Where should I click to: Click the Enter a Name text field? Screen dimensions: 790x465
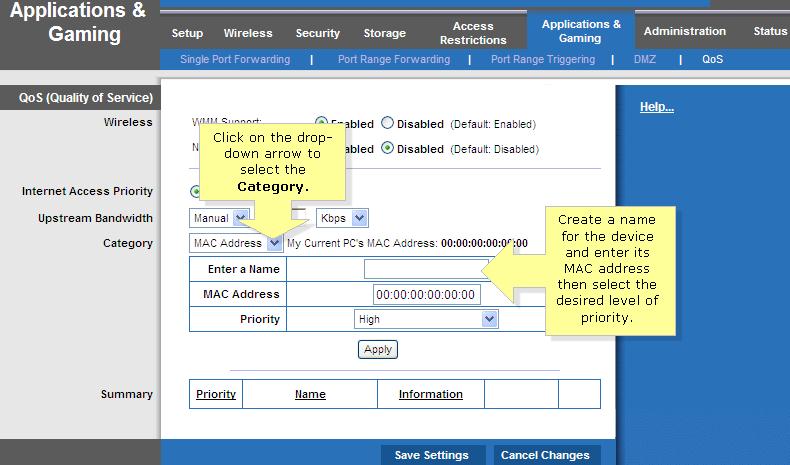pos(425,269)
